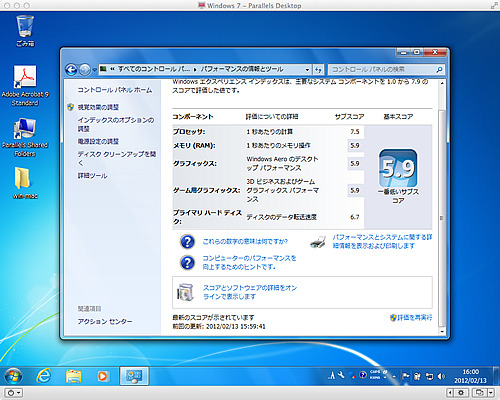Select すべてのコントロール パ... breadcrumb
This screenshot has width=500, height=400.
click(x=154, y=69)
